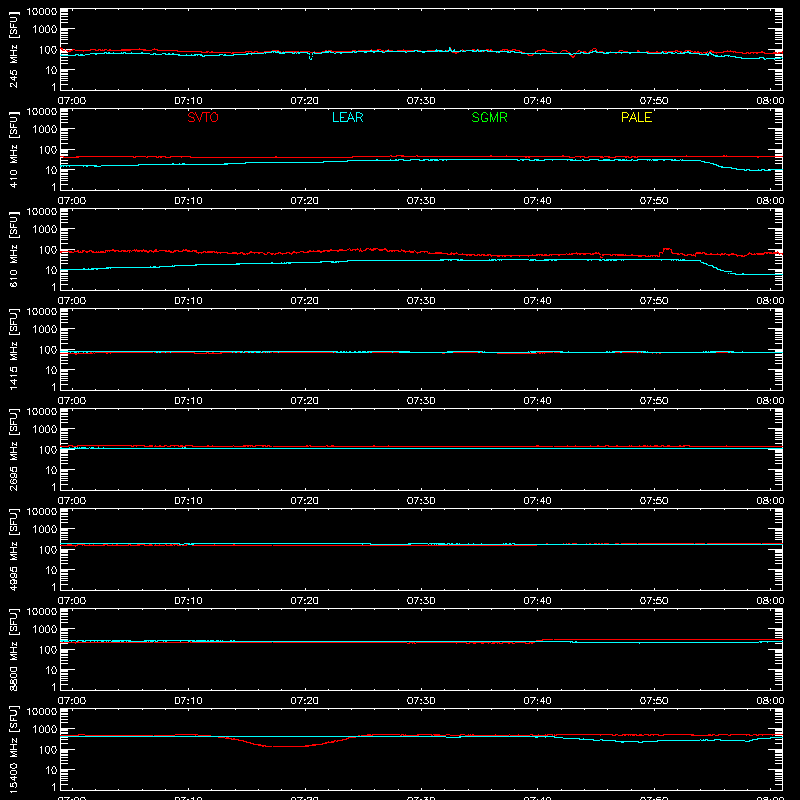The width and height of the screenshot is (800, 800).
Task: Click the 1000 tick on 2695 MHz axis
Action: point(45,430)
